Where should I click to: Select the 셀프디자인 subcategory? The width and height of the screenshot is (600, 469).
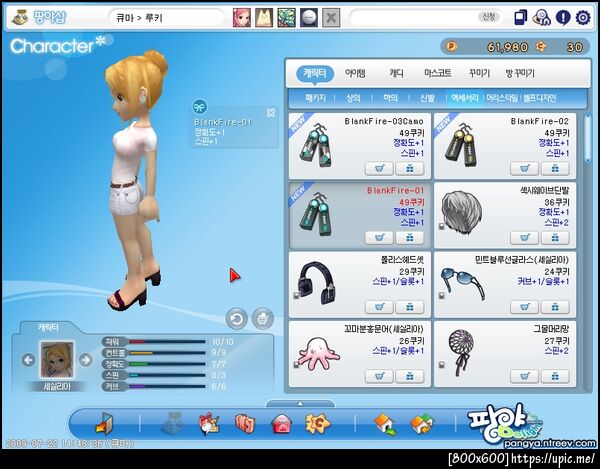point(540,98)
